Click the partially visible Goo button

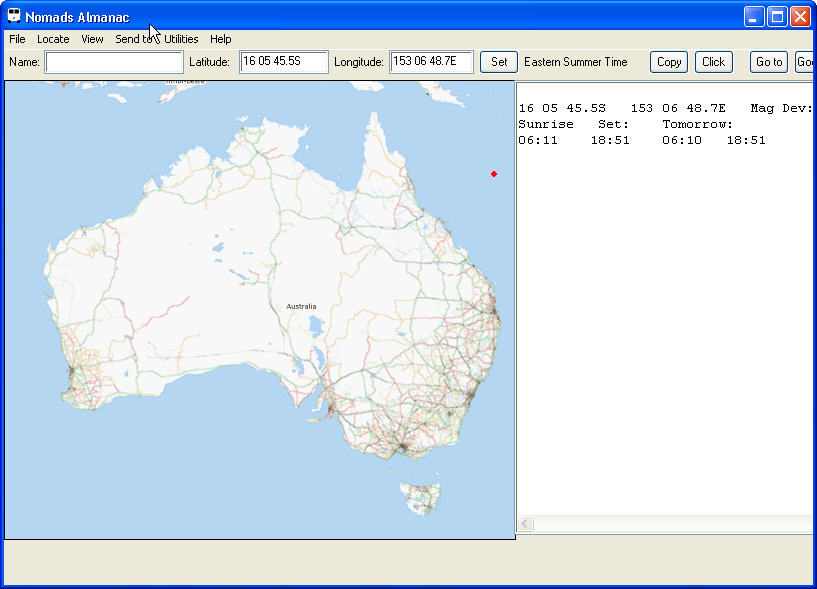point(804,62)
